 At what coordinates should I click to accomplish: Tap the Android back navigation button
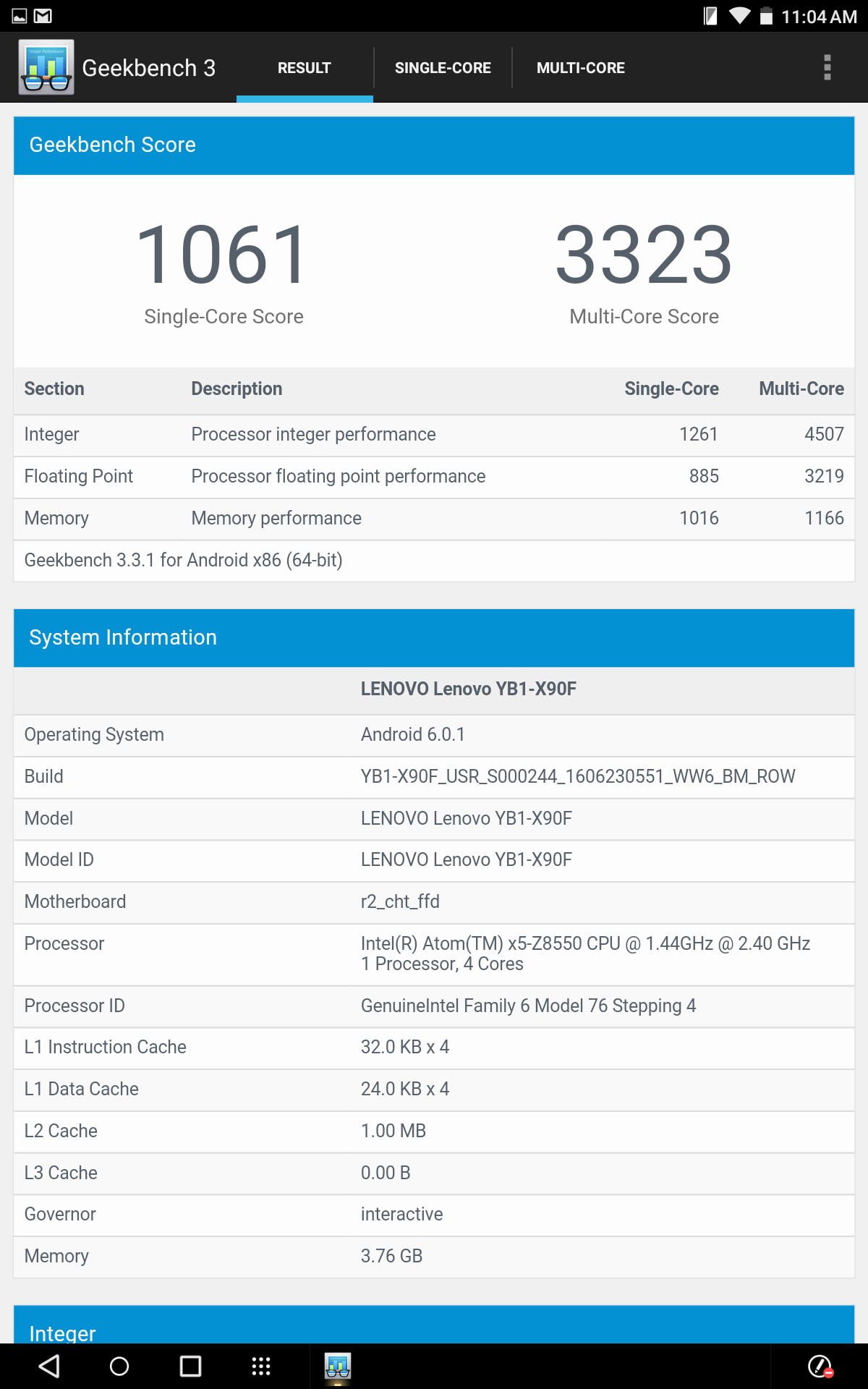click(x=49, y=1366)
